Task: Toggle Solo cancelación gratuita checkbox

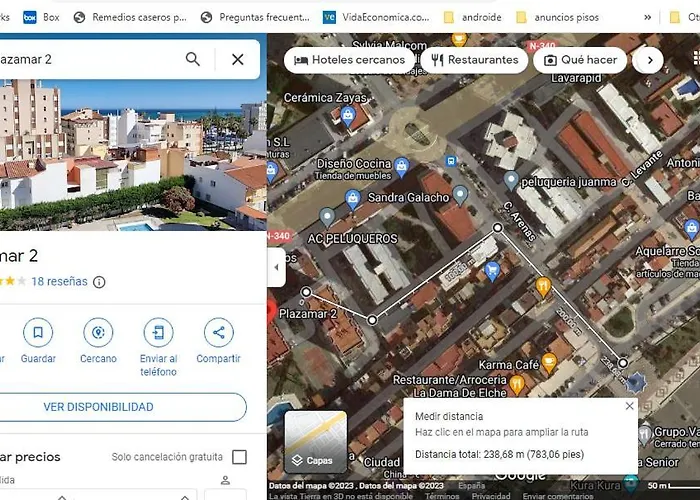Action: click(239, 457)
